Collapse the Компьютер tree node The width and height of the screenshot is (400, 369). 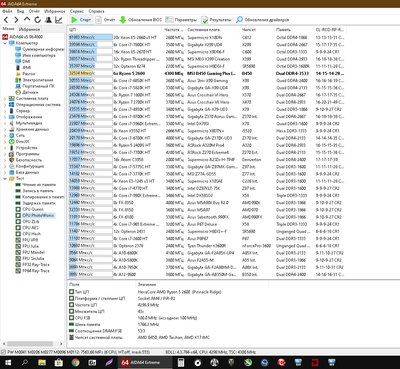click(5, 43)
